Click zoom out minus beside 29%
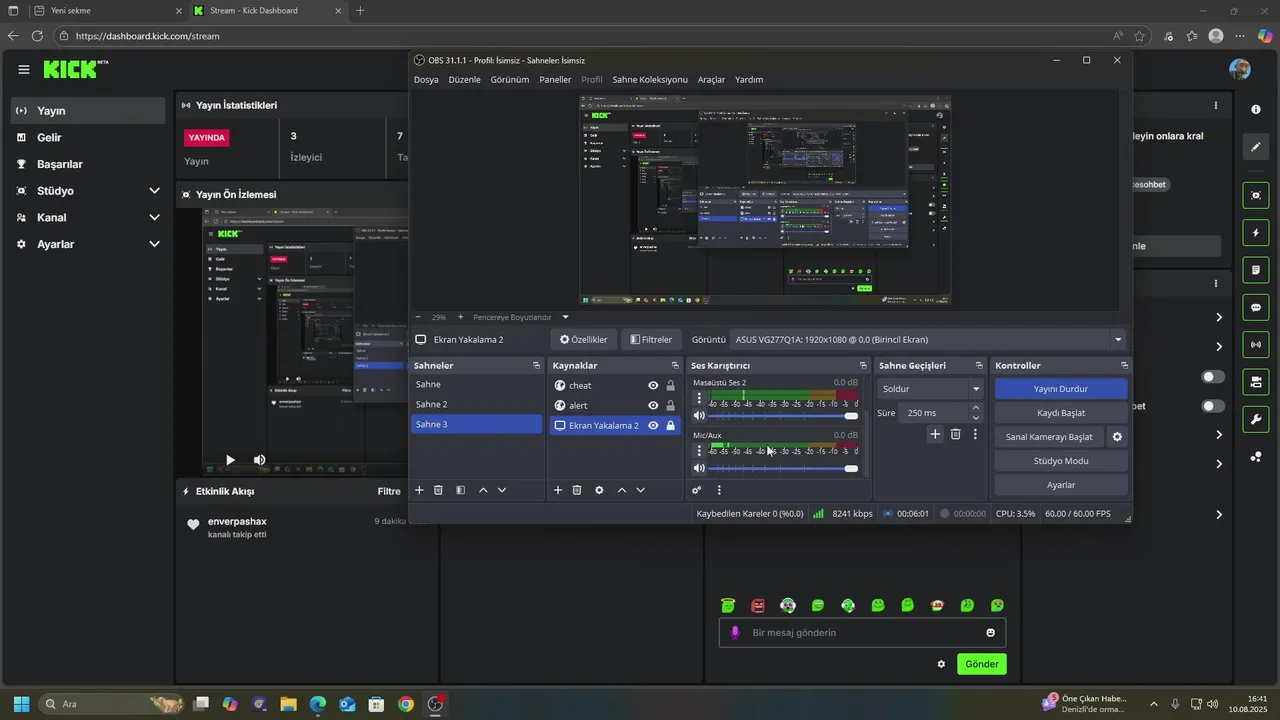1280x720 pixels. pos(418,317)
